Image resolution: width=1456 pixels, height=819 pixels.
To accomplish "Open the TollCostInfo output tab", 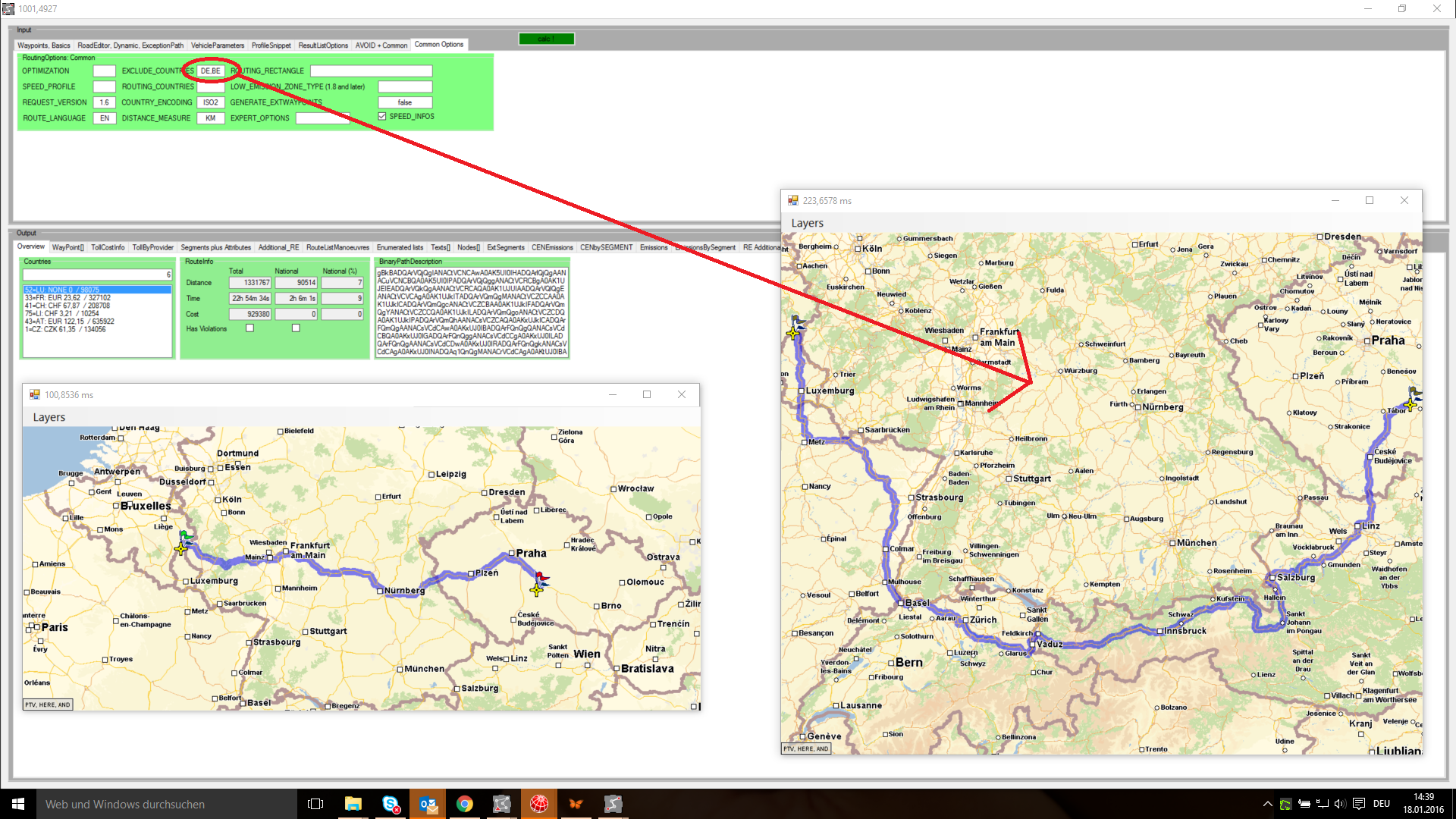I will coord(108,247).
